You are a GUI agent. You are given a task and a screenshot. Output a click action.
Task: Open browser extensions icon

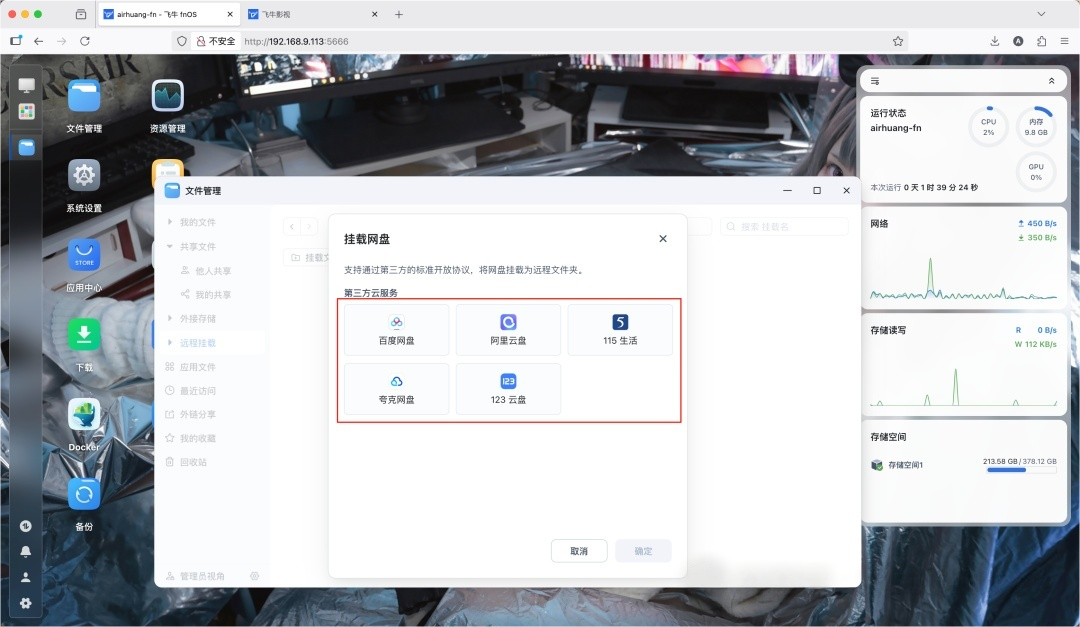point(1041,41)
